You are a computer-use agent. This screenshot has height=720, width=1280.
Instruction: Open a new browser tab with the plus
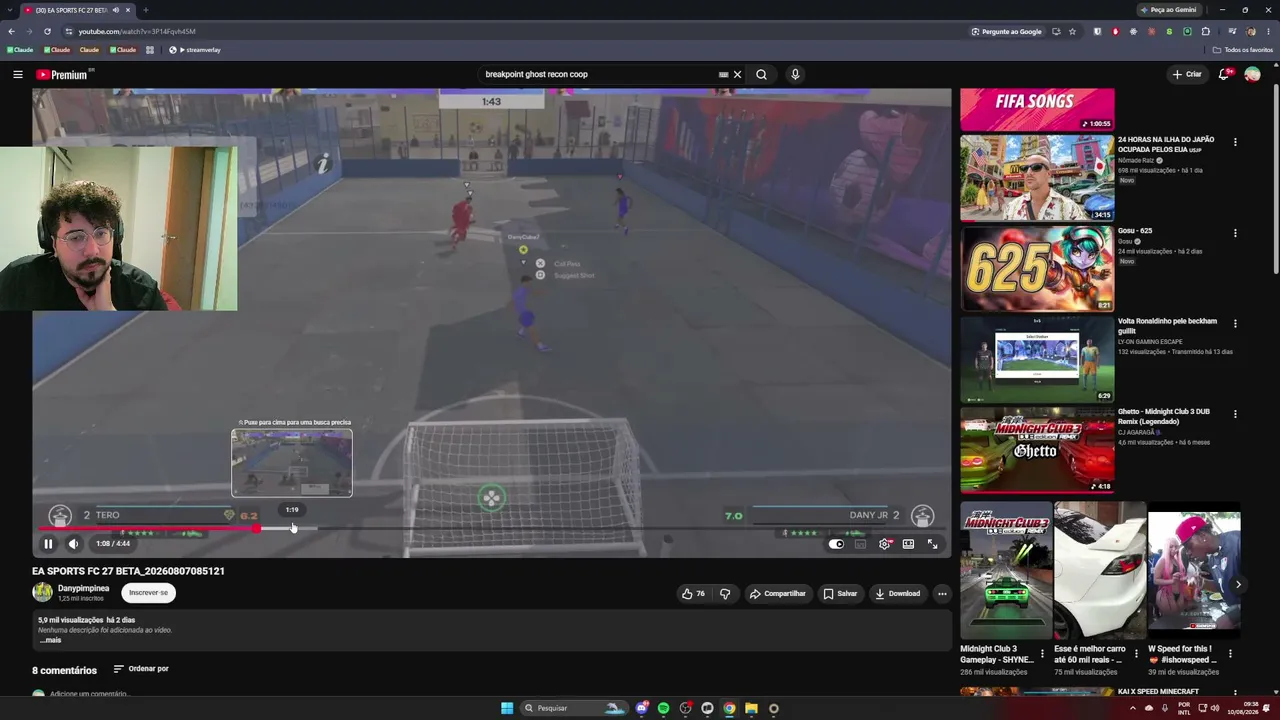(x=146, y=10)
